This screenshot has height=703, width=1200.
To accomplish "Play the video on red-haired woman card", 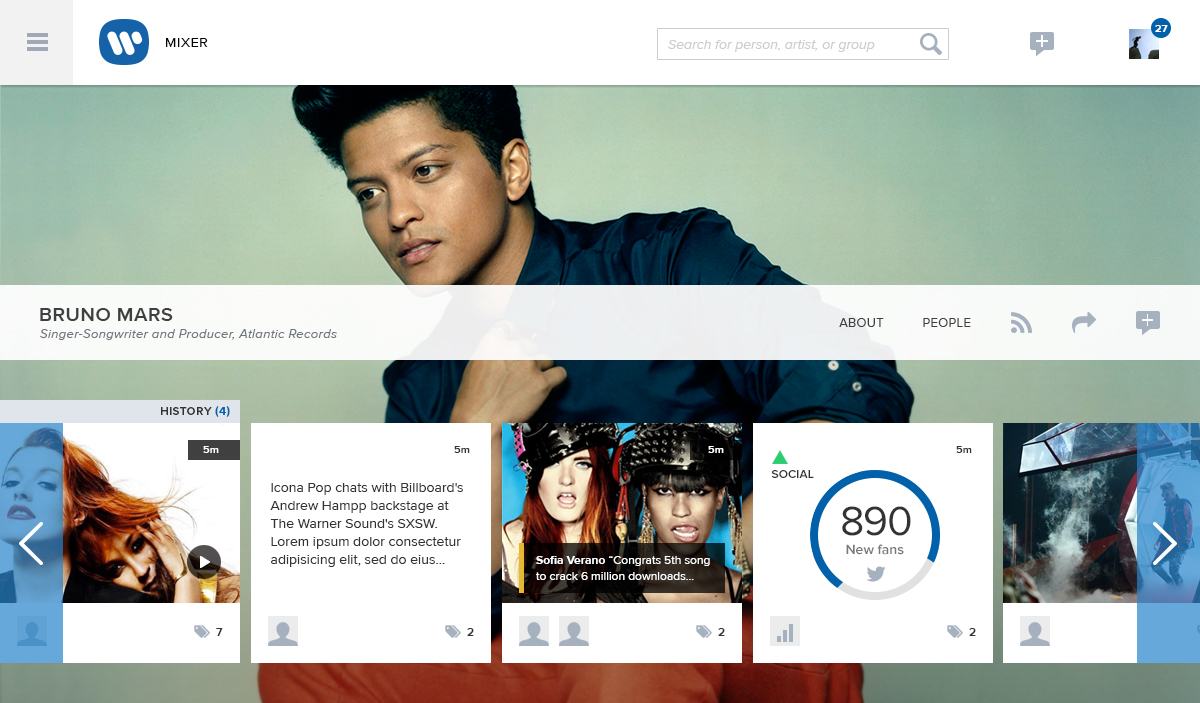I will 204,561.
